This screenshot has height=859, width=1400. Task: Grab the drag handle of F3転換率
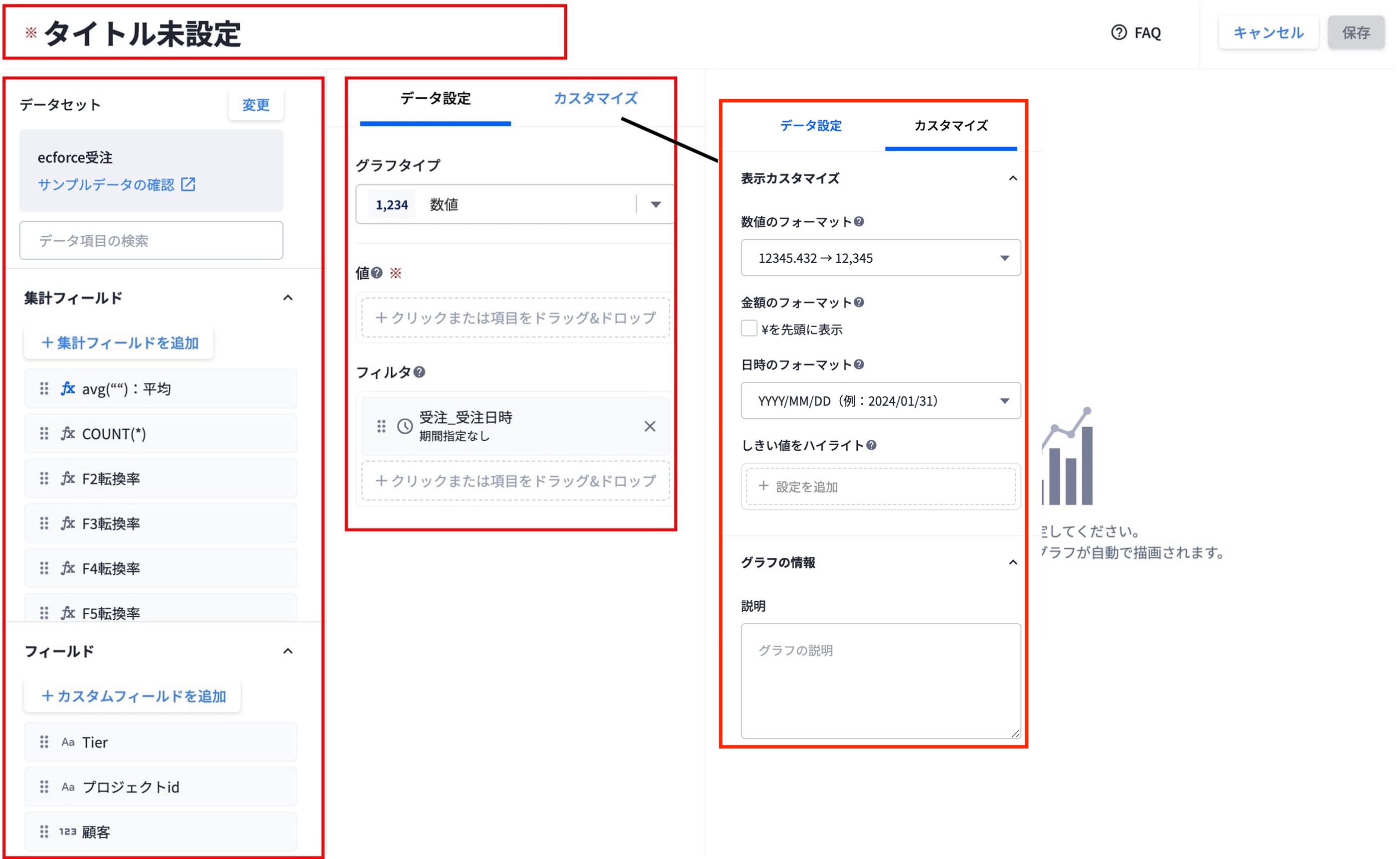44,523
